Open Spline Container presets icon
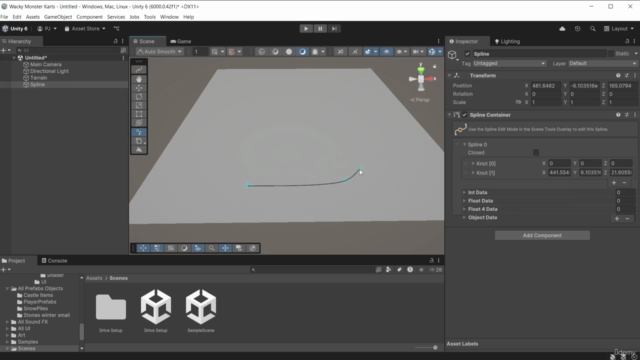 [x=627, y=115]
